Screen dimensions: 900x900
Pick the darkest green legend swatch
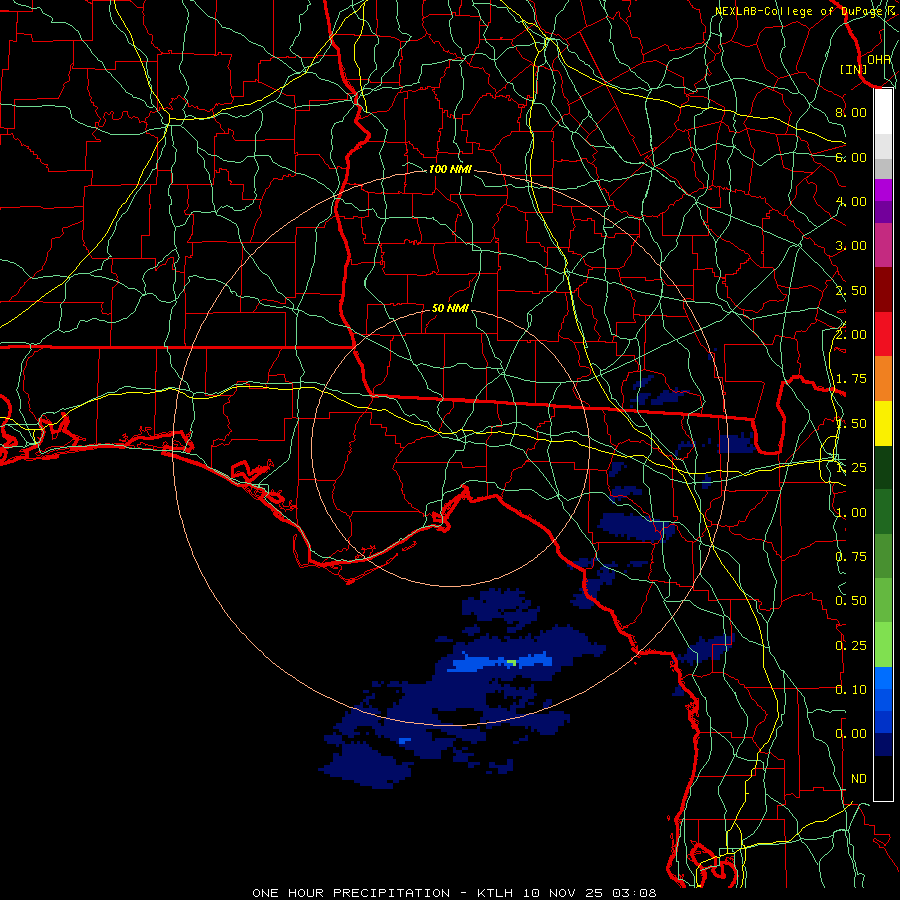point(883,468)
